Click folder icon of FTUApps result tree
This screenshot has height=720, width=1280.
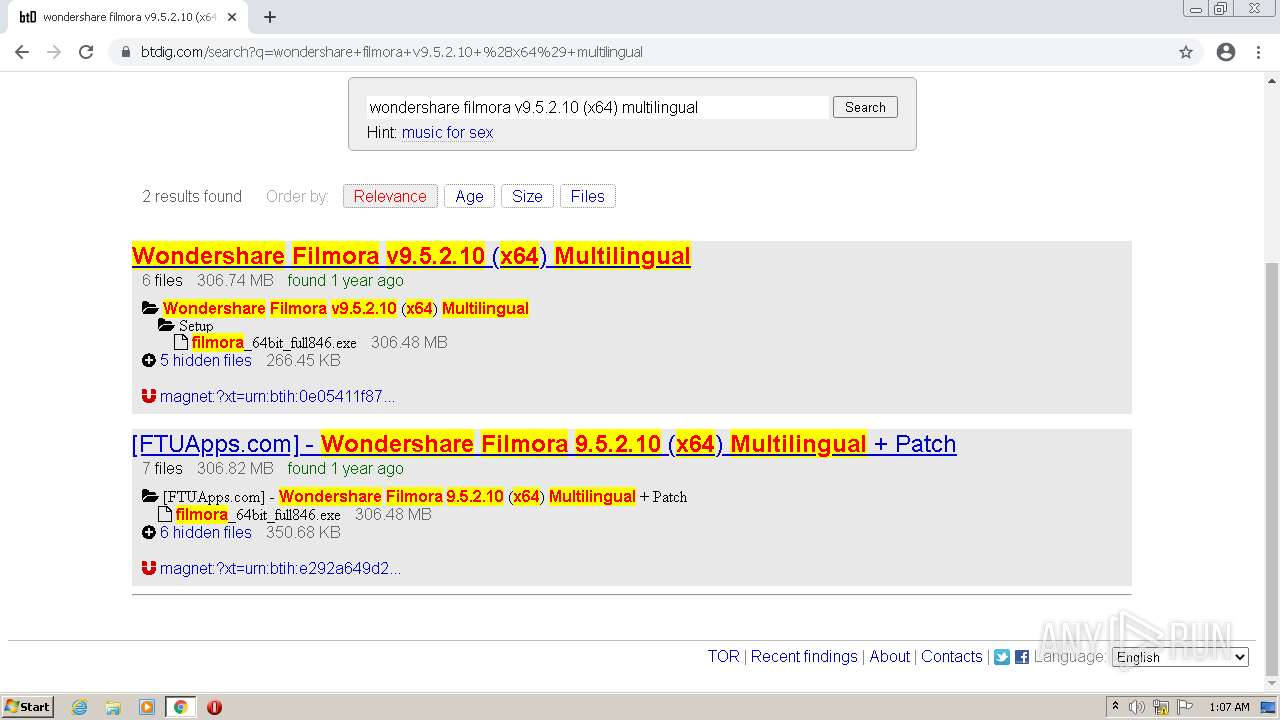tap(150, 496)
